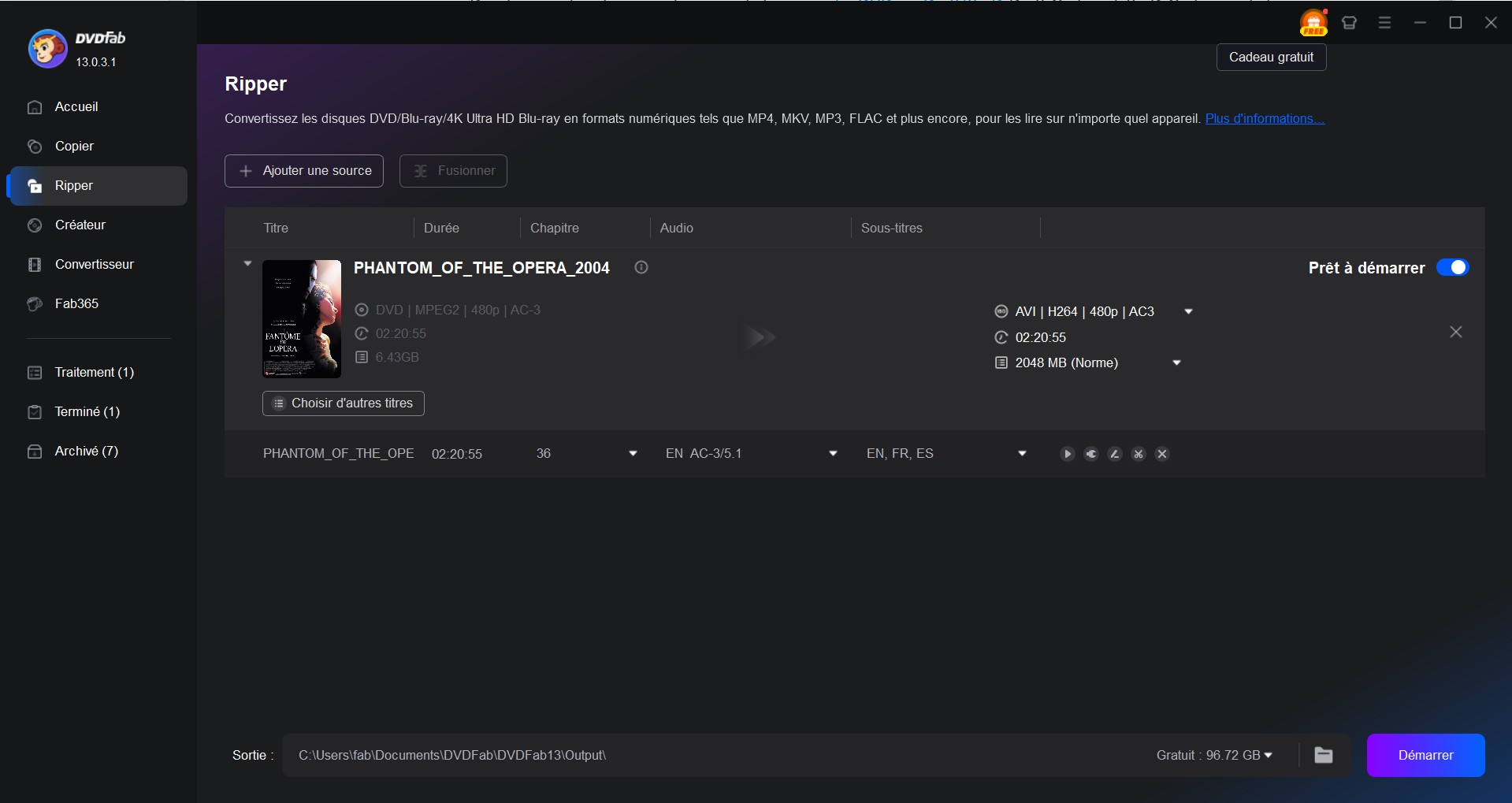Select the PHANTOM_OF_THE_OPE title row name
Screen dimensions: 1512x803
339,453
